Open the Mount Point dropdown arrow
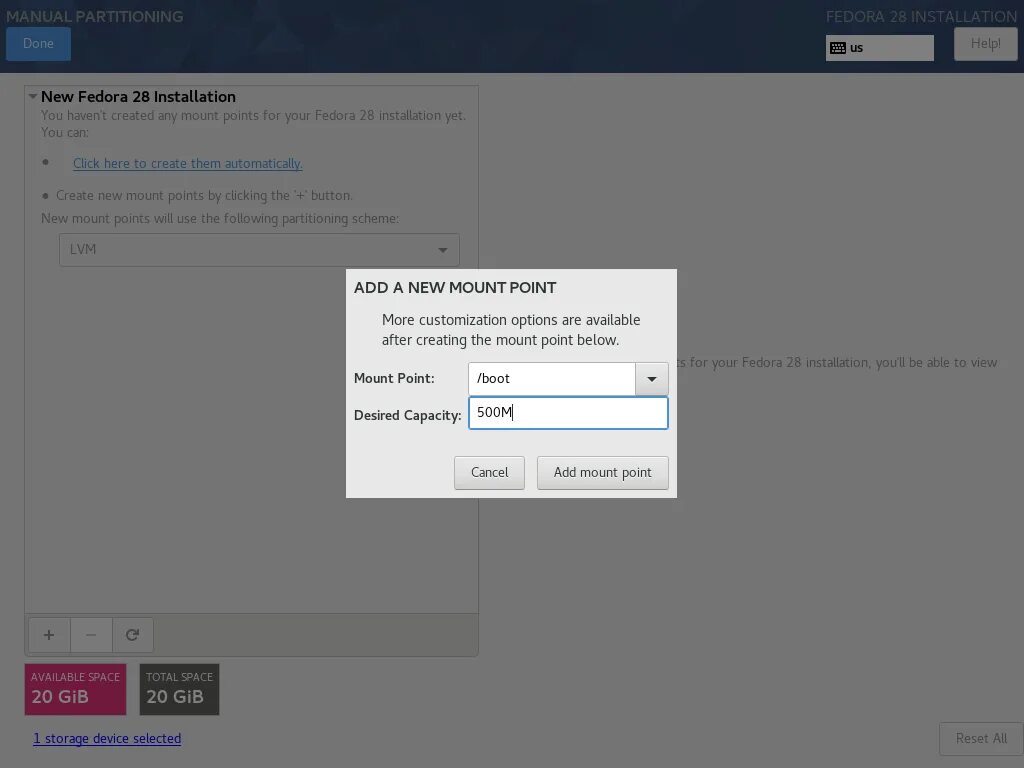Screen dimensions: 1024x768 pyautogui.click(x=652, y=379)
